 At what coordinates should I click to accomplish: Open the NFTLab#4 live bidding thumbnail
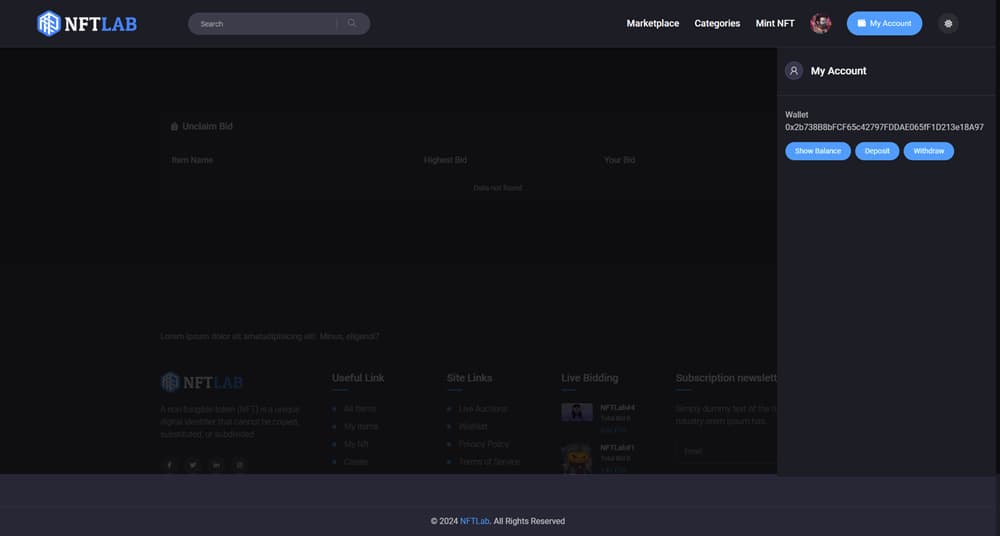(x=577, y=412)
